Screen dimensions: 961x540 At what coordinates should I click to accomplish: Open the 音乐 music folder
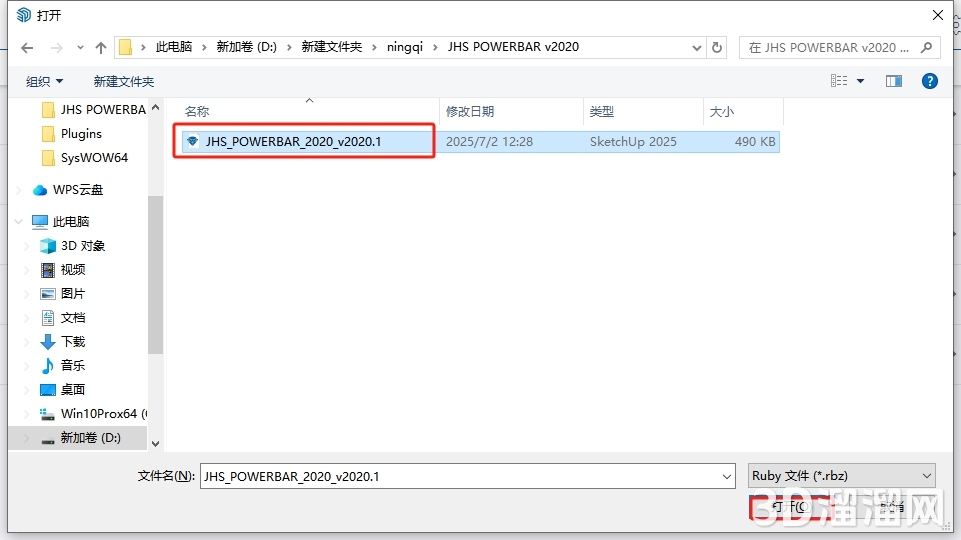(73, 366)
